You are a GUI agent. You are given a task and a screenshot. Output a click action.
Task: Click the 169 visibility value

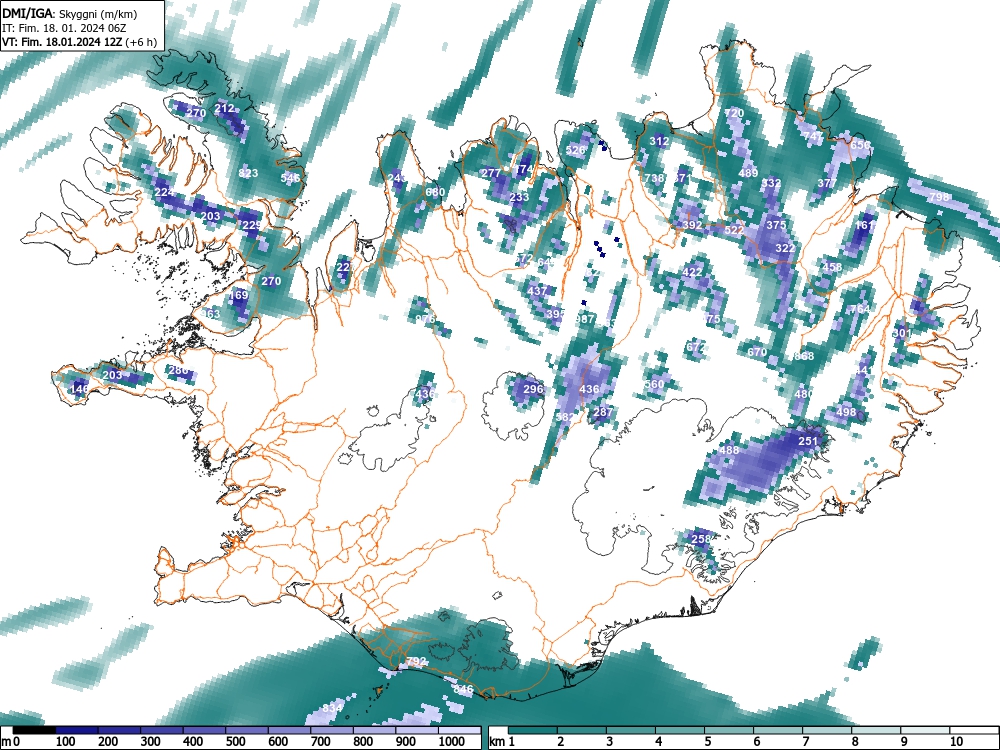pos(238,295)
